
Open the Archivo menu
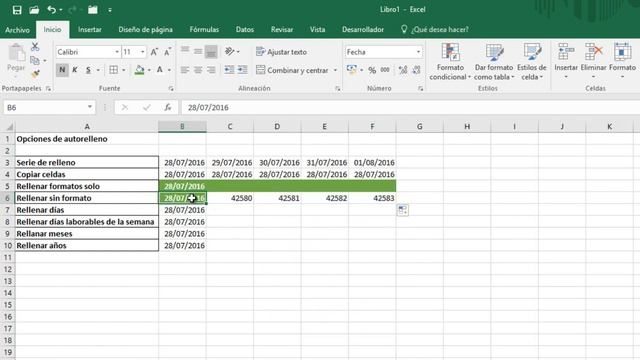(x=17, y=30)
